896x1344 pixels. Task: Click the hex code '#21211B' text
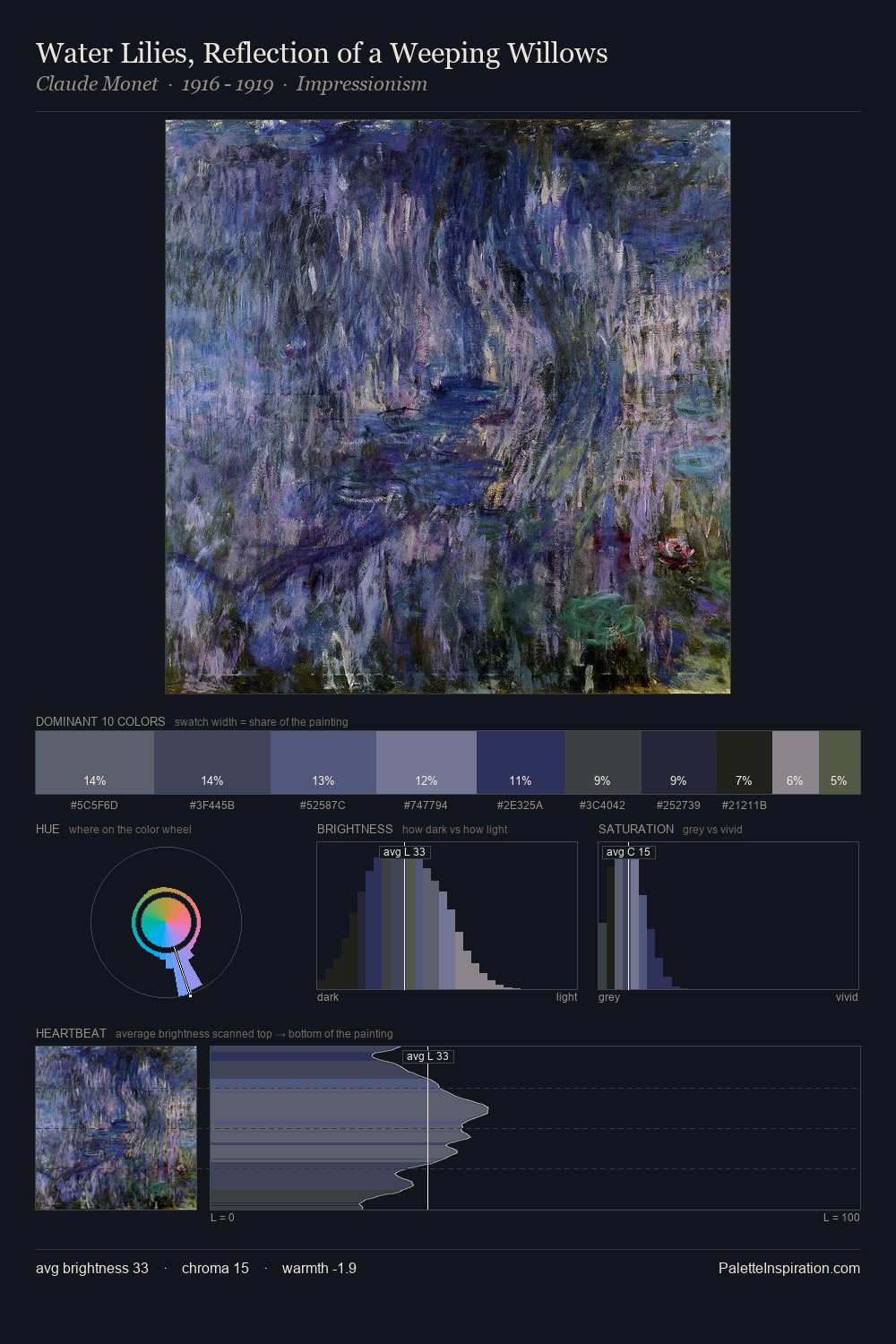click(x=744, y=805)
